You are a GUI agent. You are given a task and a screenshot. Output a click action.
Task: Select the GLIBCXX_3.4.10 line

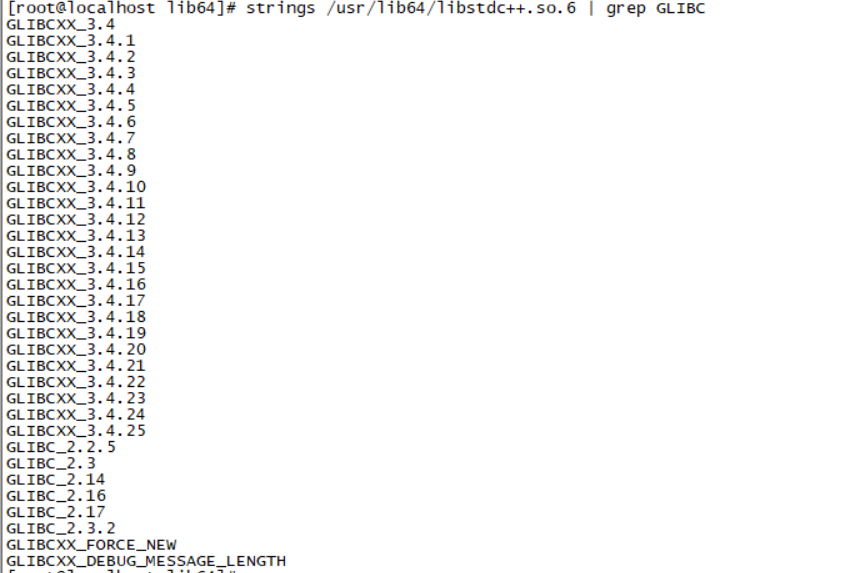(76, 187)
